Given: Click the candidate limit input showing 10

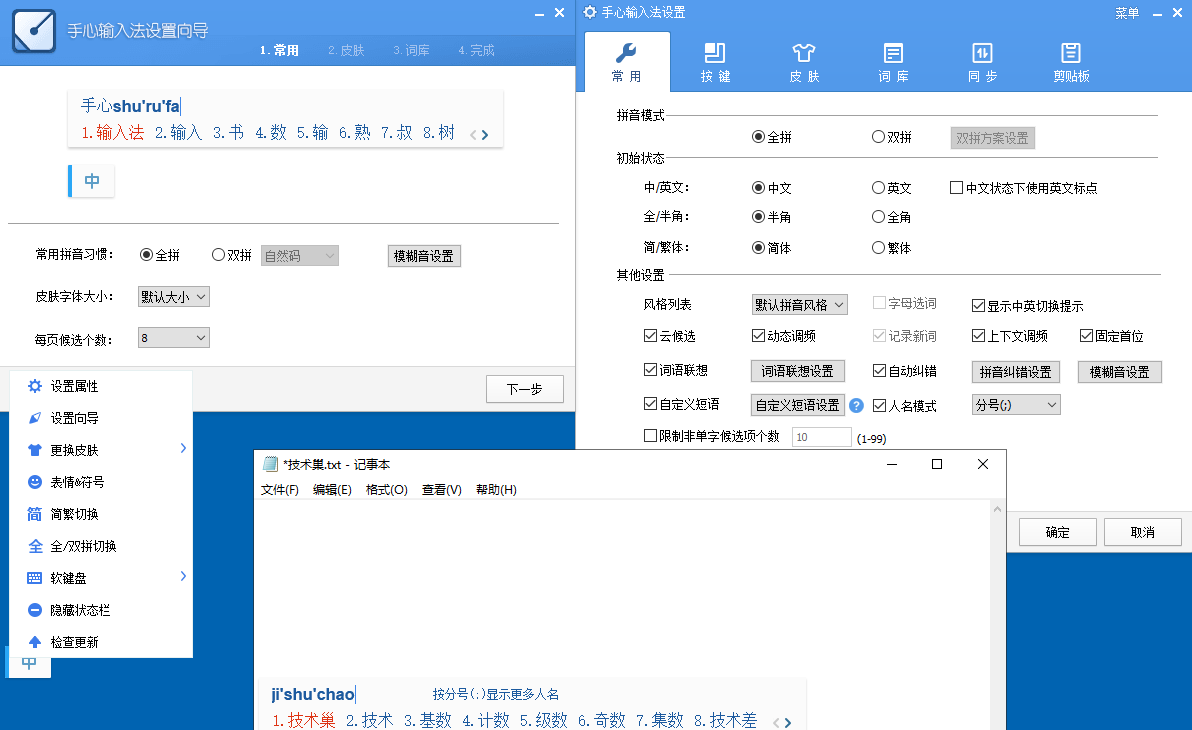Looking at the screenshot, I should click(x=821, y=437).
